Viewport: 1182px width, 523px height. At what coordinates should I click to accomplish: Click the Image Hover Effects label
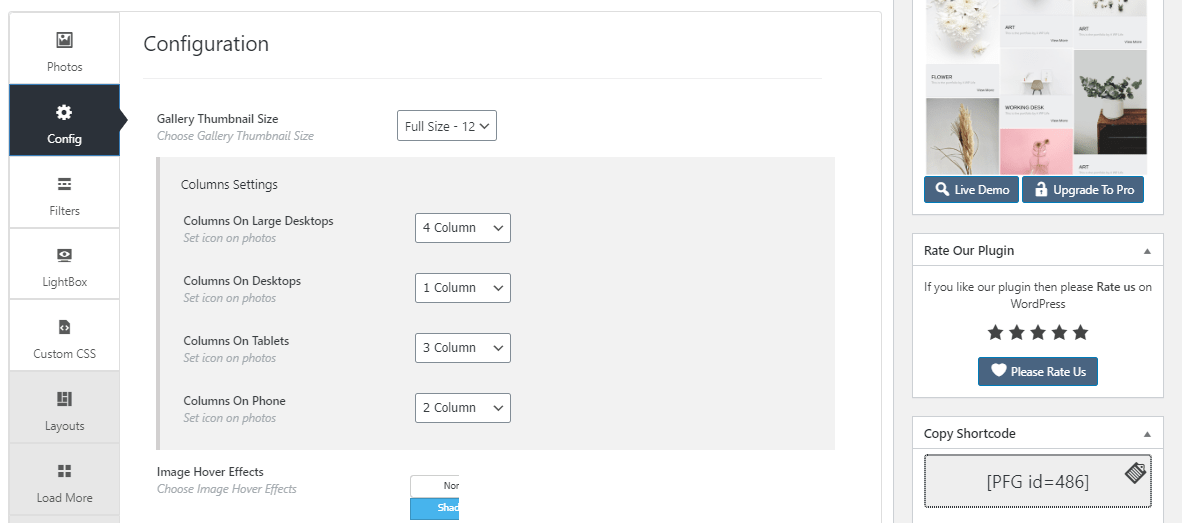pos(210,472)
